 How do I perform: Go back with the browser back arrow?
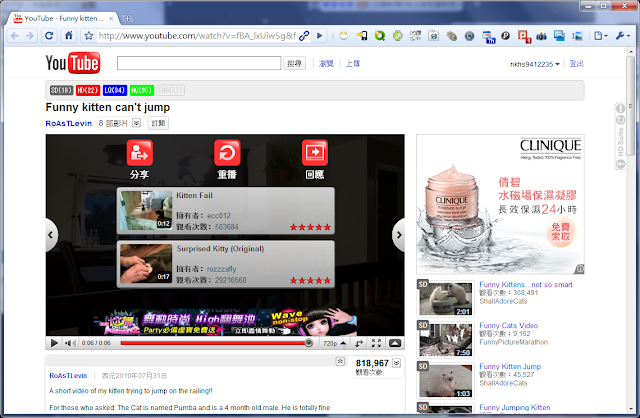15,36
